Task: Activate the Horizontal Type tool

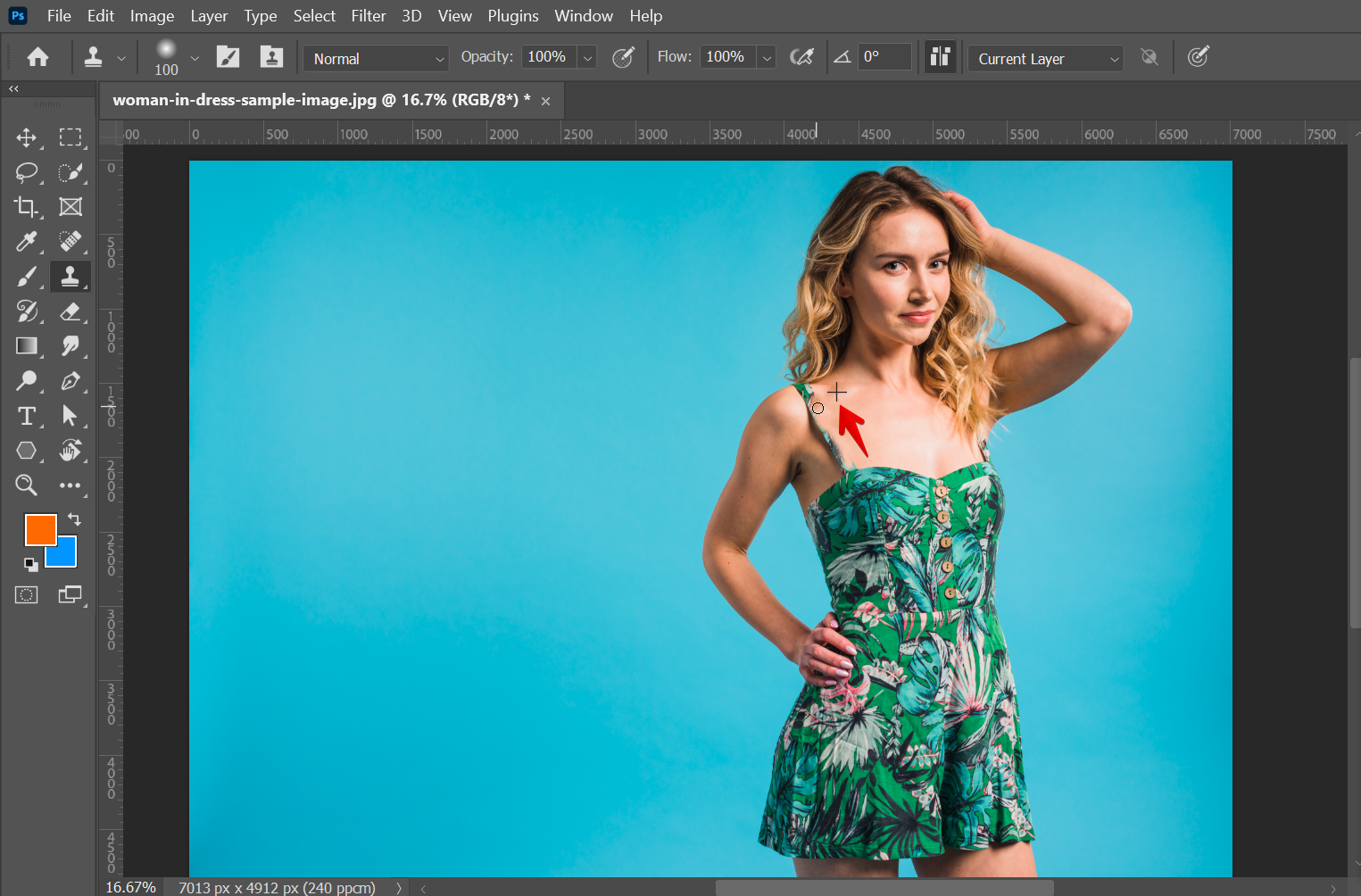Action: 26,416
